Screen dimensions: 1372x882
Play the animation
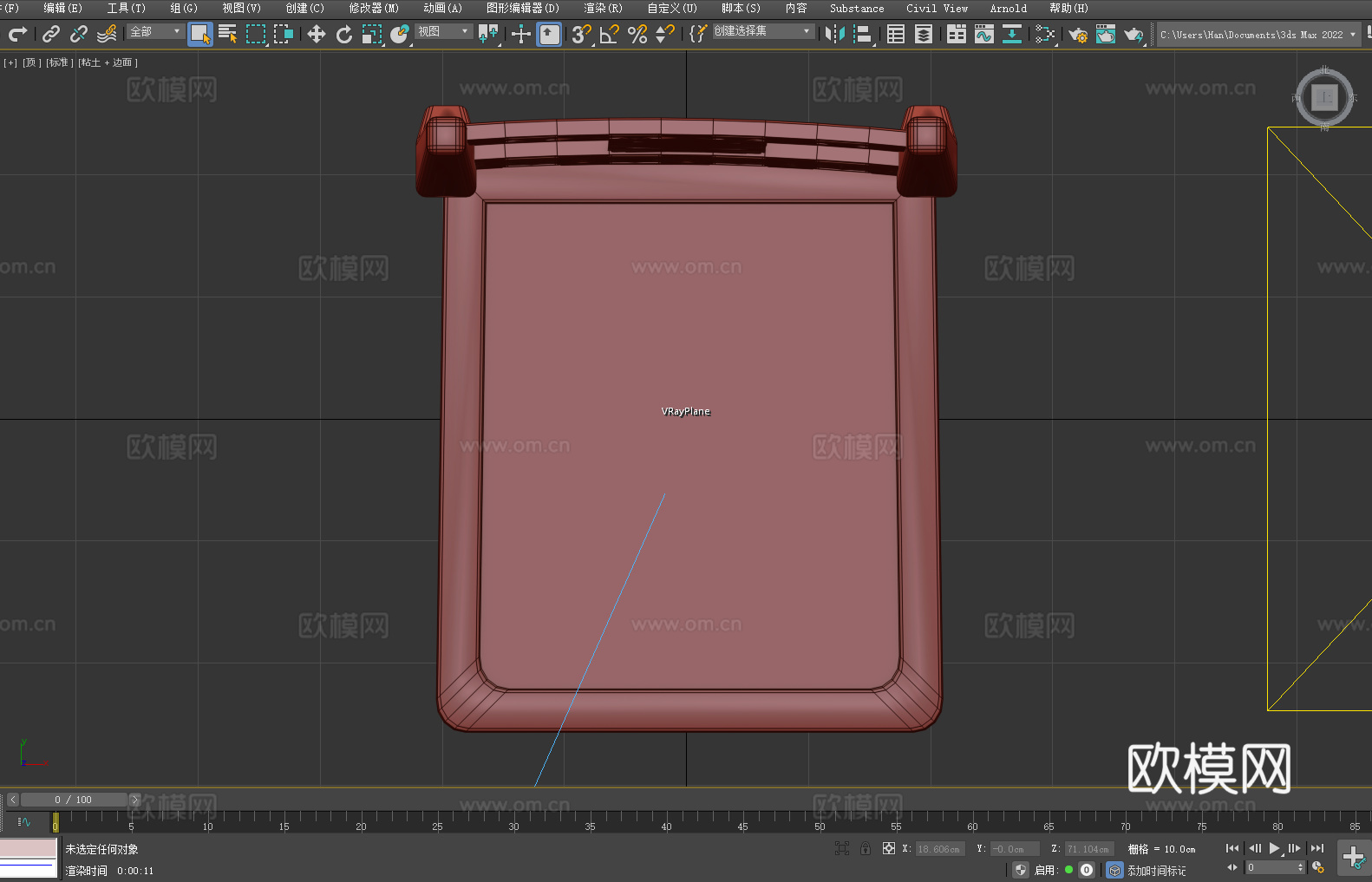1274,848
